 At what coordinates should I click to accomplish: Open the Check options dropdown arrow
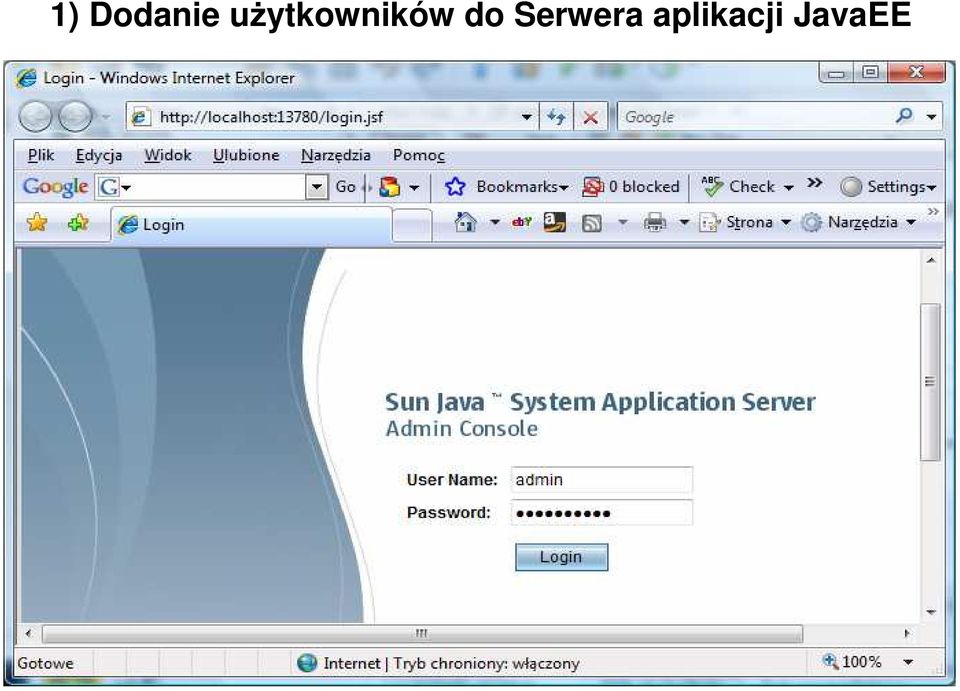(x=789, y=188)
